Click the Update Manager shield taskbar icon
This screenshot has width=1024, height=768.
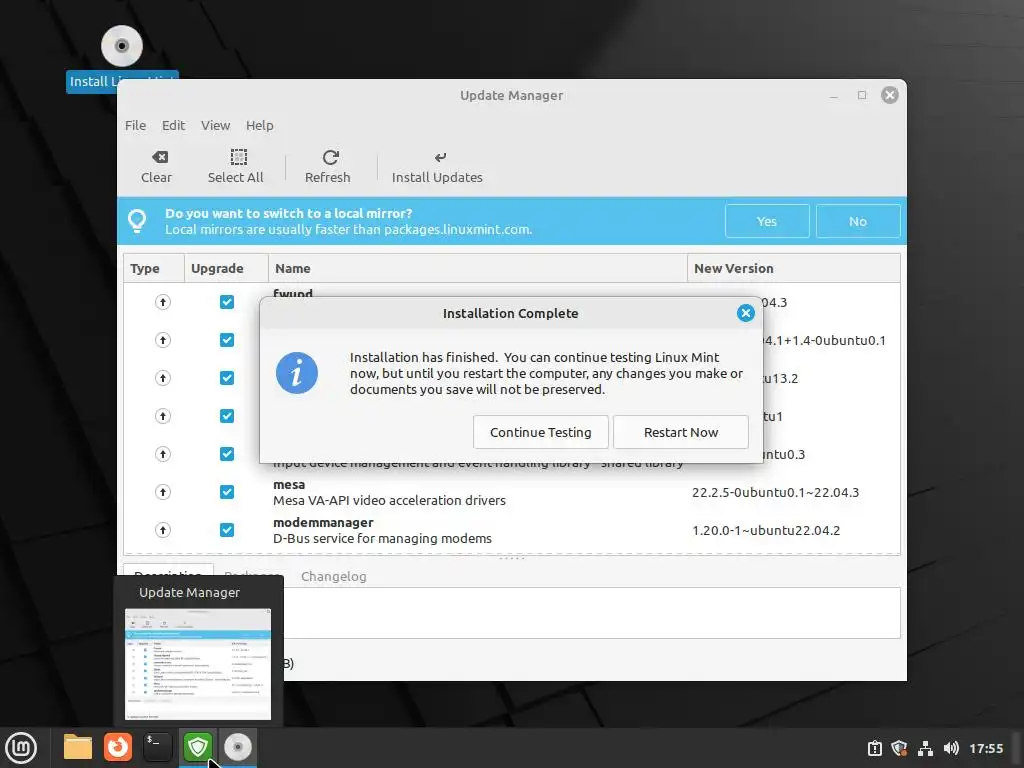coord(198,747)
